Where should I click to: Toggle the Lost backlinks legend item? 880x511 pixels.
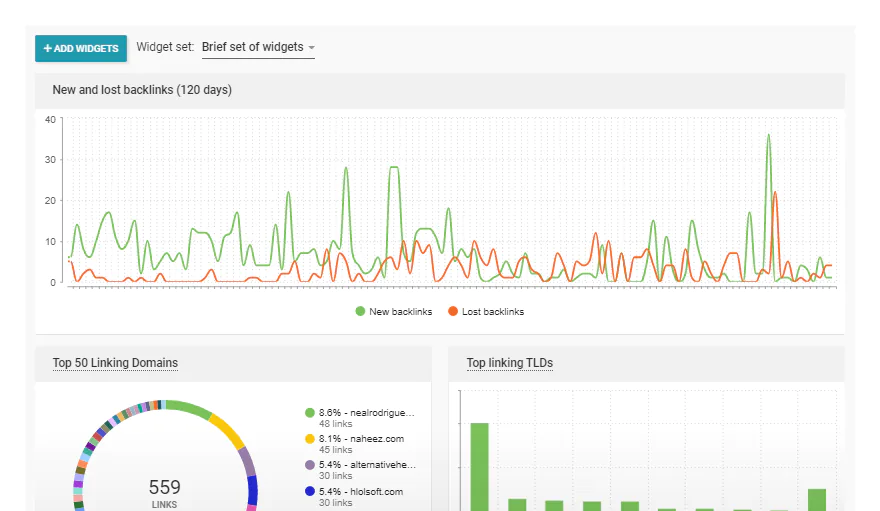click(x=486, y=311)
